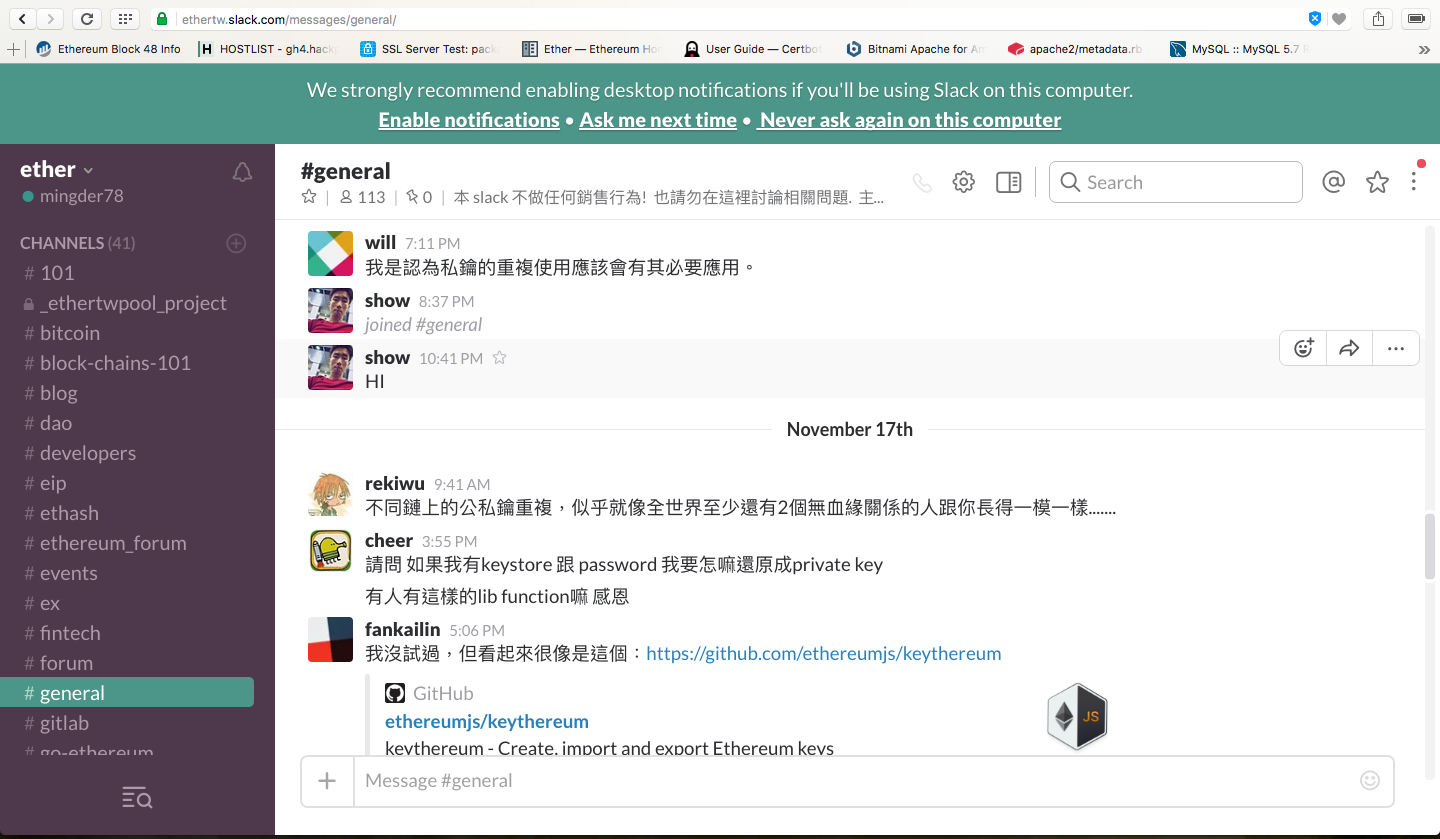Click username fankailin
Image resolution: width=1440 pixels, height=839 pixels.
[x=403, y=629]
